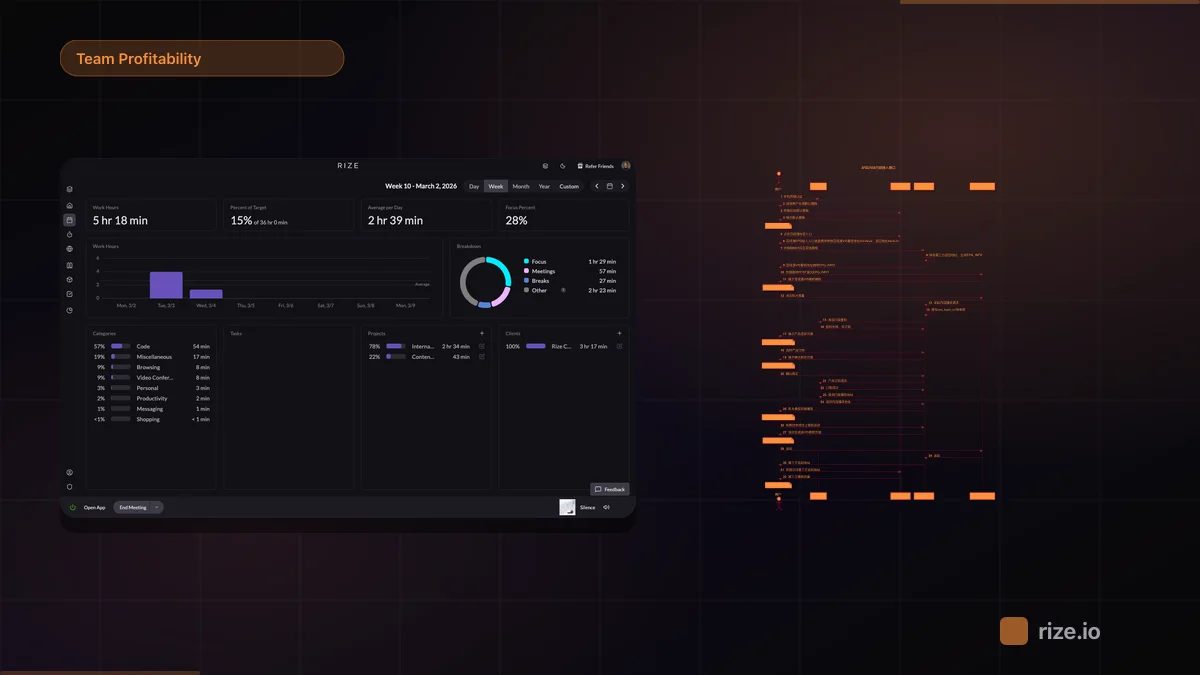Click the screen-share thumbnail beside Silence
The width and height of the screenshot is (1200, 675).
[x=567, y=507]
